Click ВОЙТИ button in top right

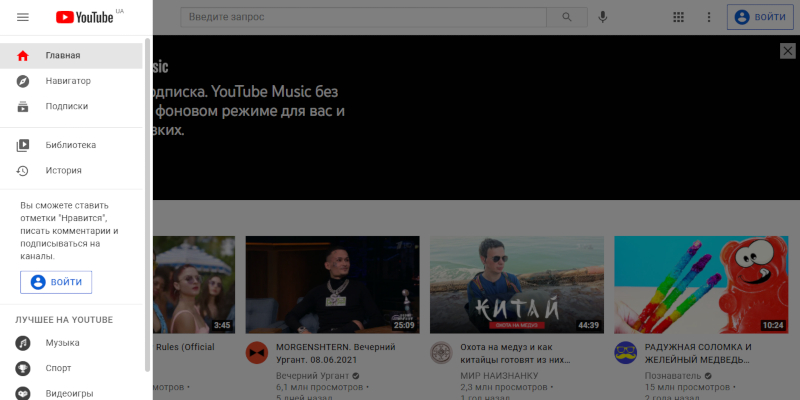pyautogui.click(x=759, y=17)
